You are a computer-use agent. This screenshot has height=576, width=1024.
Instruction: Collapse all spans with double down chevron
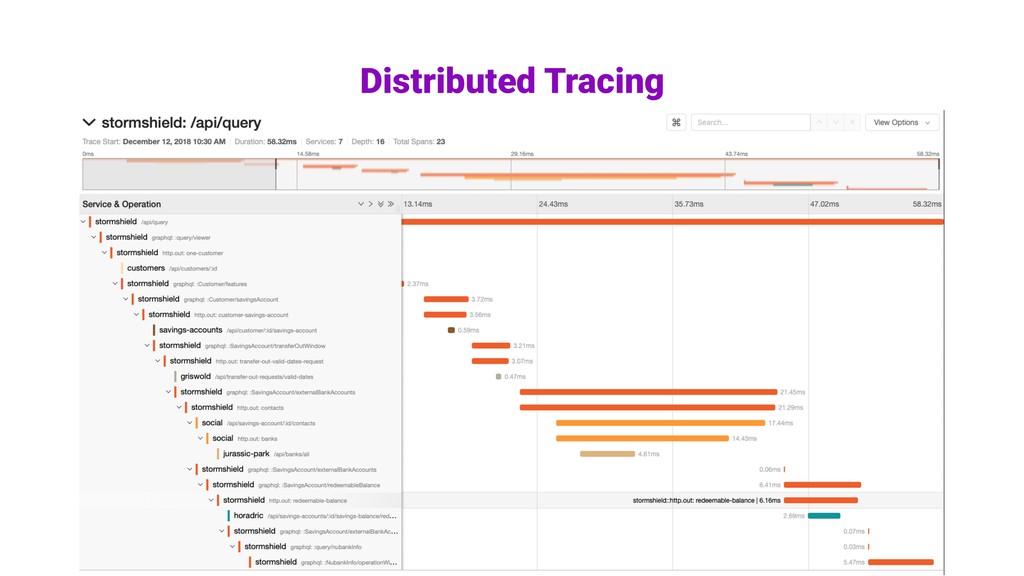pyautogui.click(x=380, y=204)
